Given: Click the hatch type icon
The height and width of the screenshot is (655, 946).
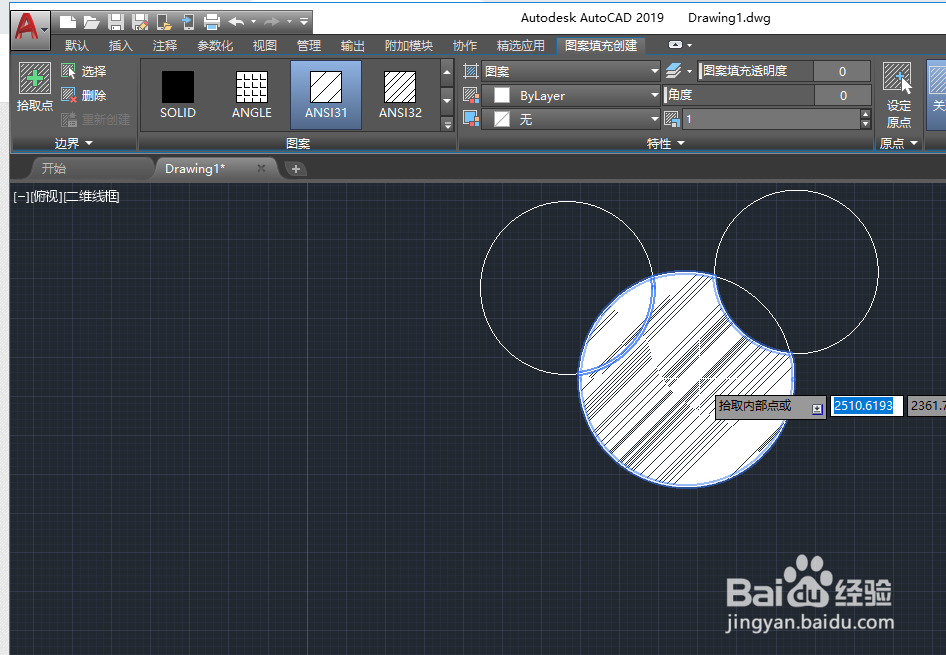Looking at the screenshot, I should tap(471, 71).
